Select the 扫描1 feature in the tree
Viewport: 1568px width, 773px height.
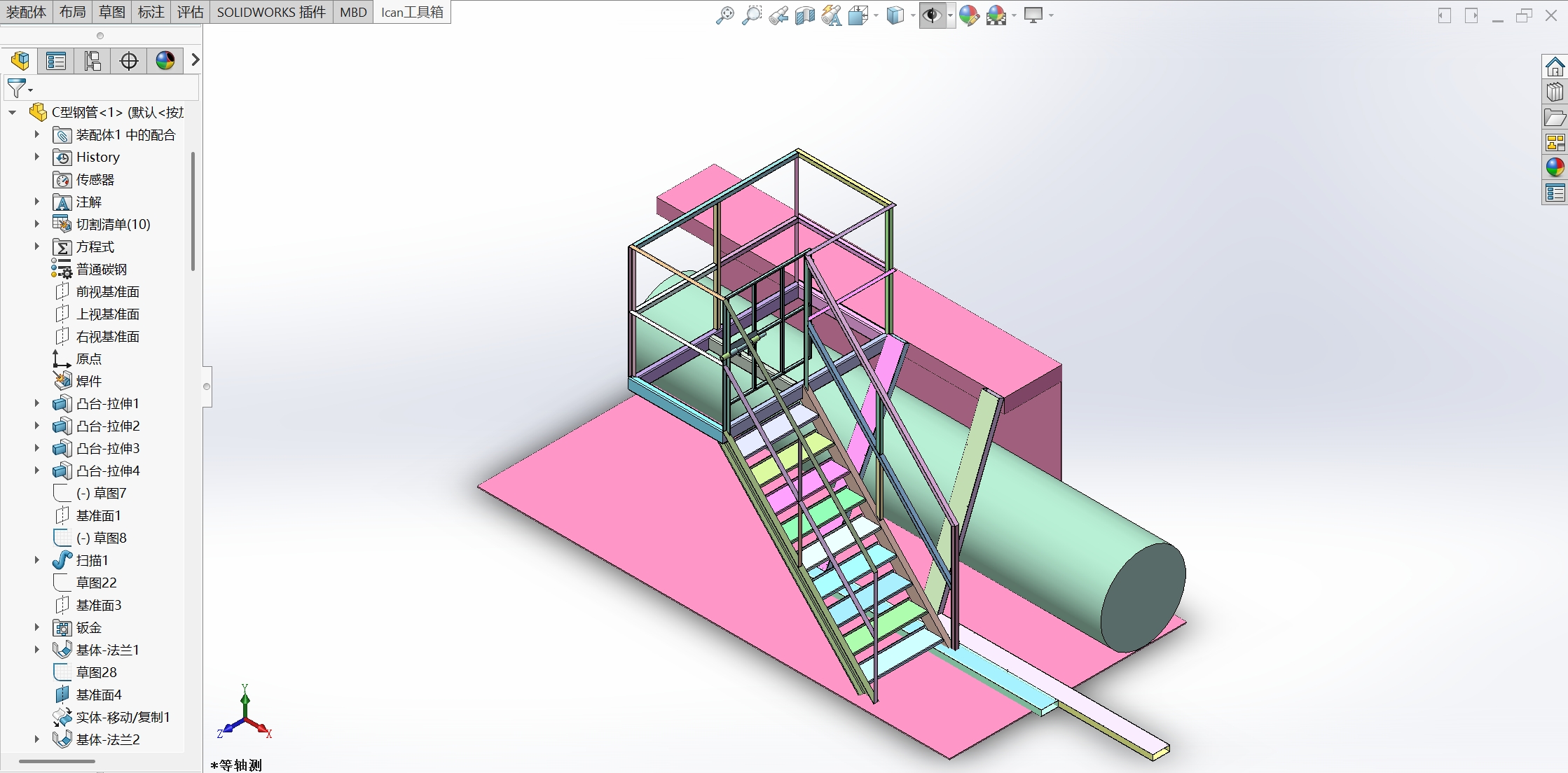pyautogui.click(x=92, y=560)
